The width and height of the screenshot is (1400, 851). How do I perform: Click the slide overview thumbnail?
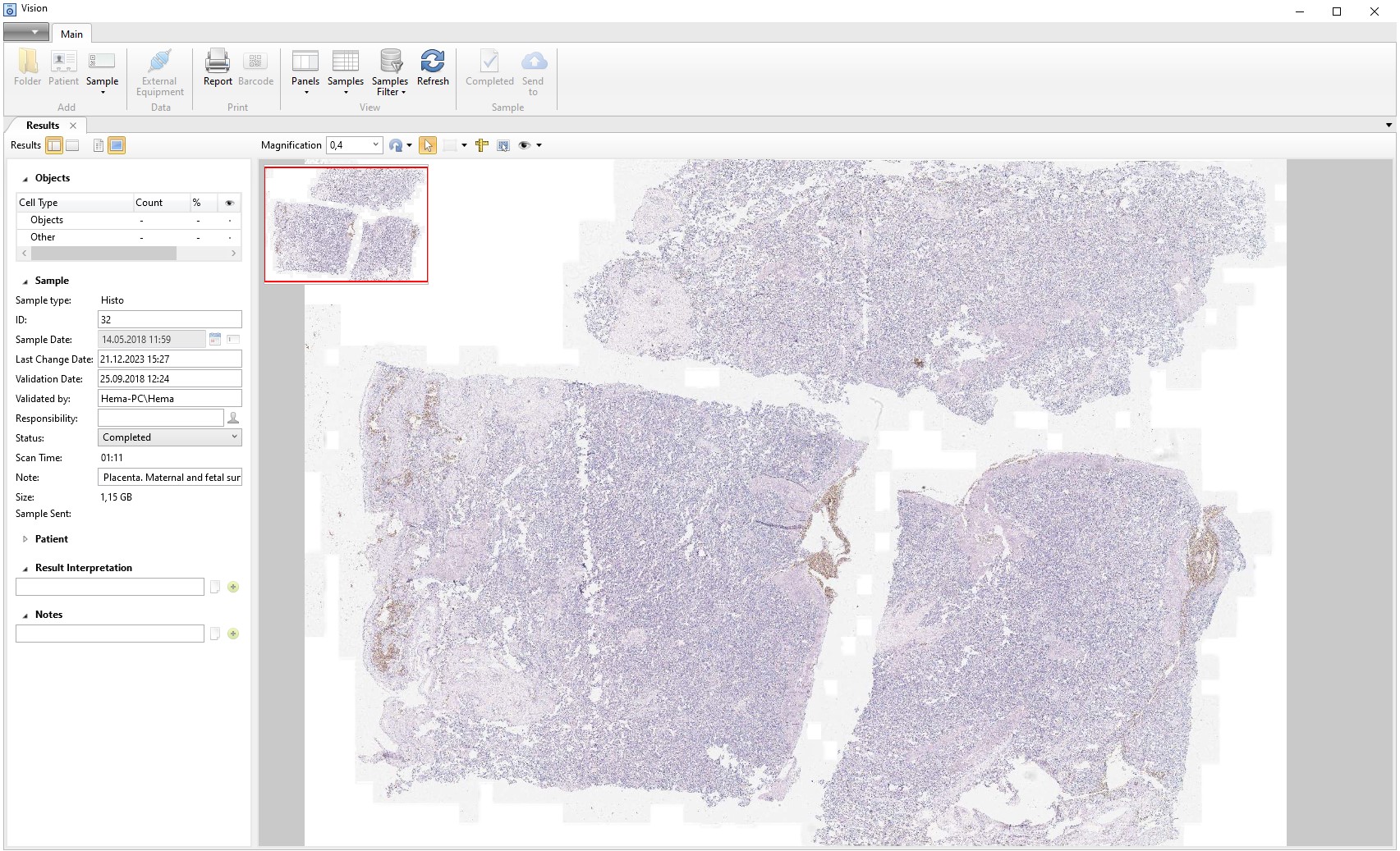click(x=346, y=224)
